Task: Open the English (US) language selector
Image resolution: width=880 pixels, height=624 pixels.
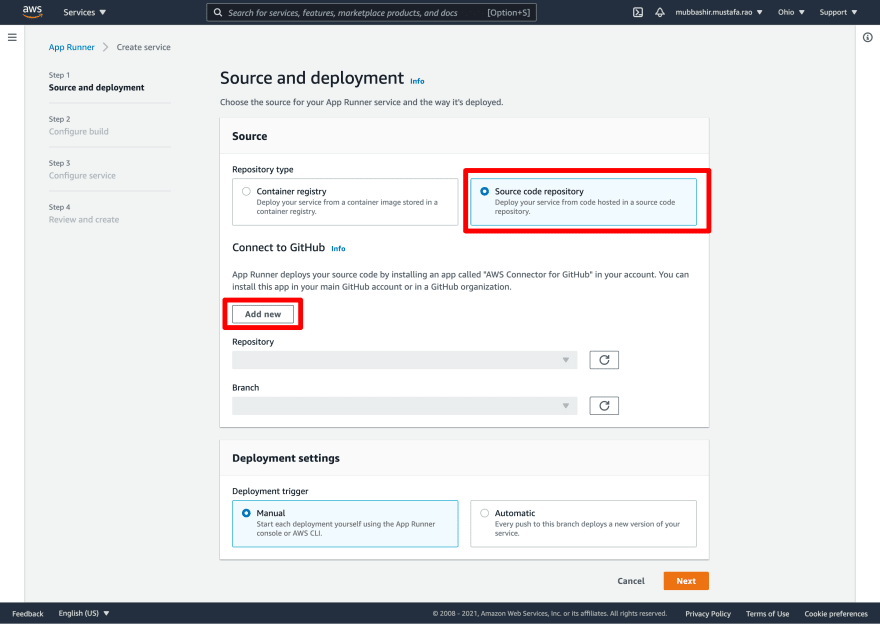Action: 84,613
